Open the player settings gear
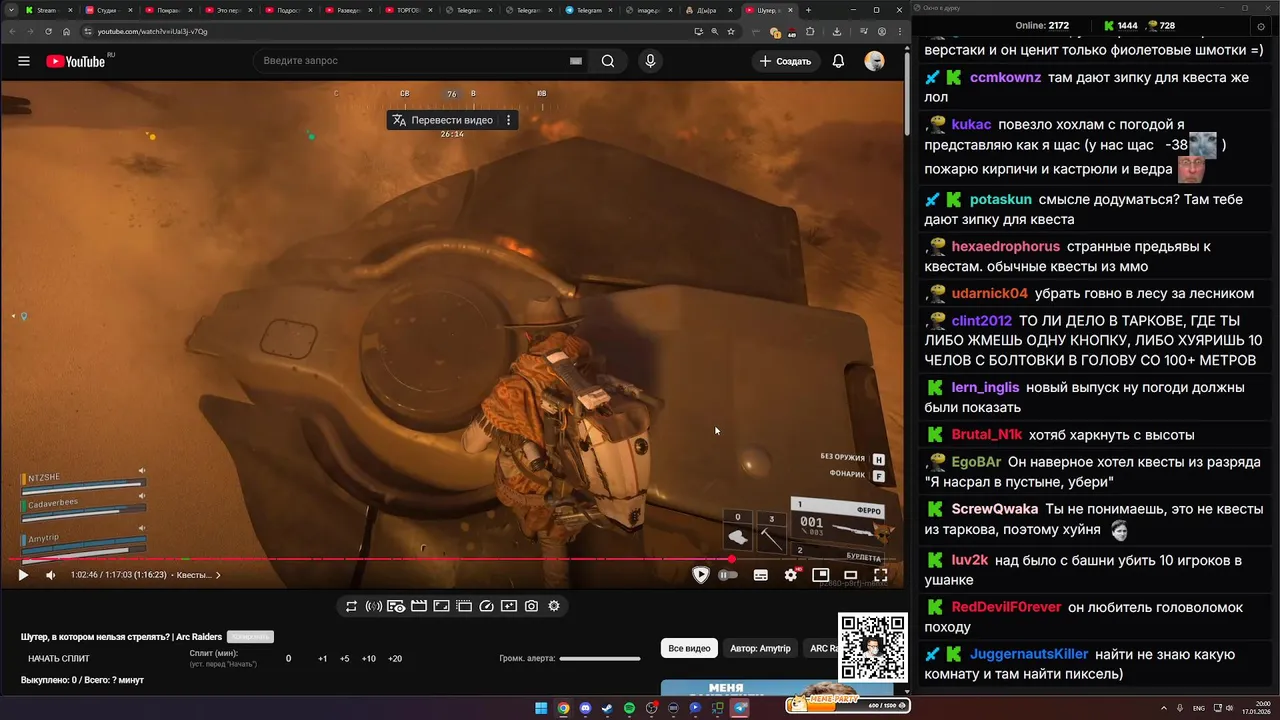Viewport: 1280px width, 720px height. point(791,575)
